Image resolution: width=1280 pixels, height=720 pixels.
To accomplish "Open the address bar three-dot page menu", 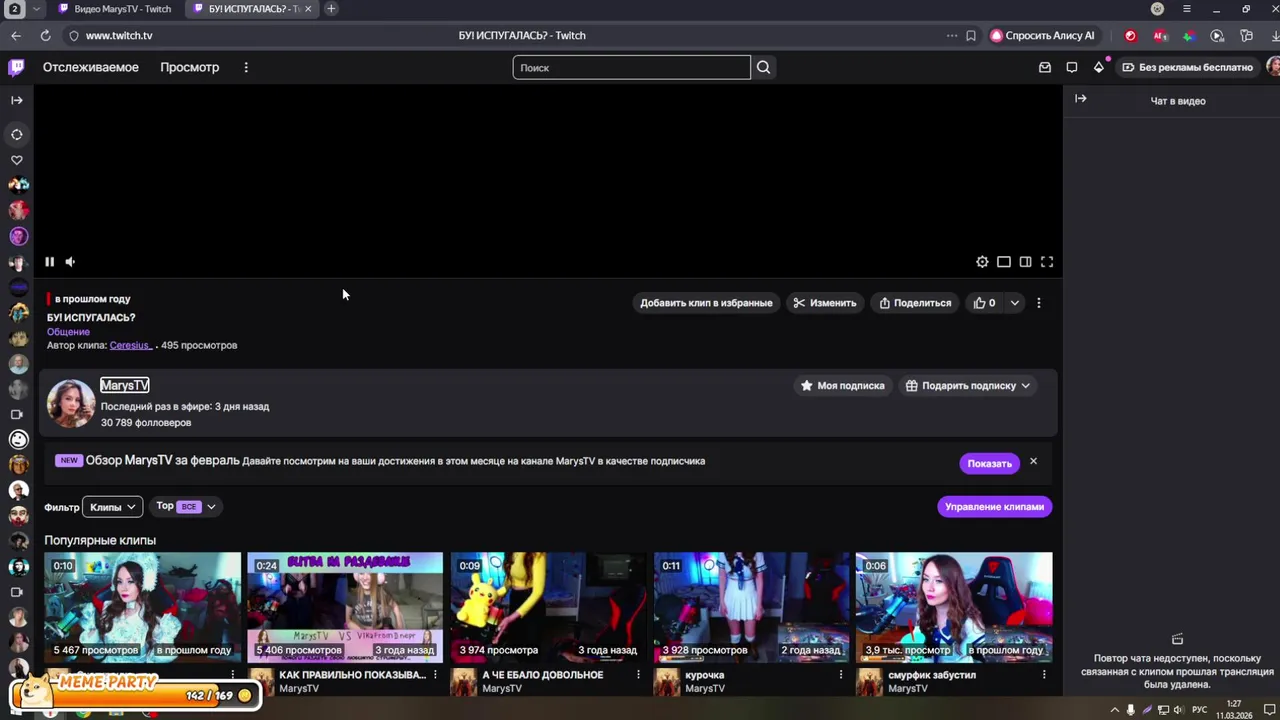I will click(x=951, y=35).
